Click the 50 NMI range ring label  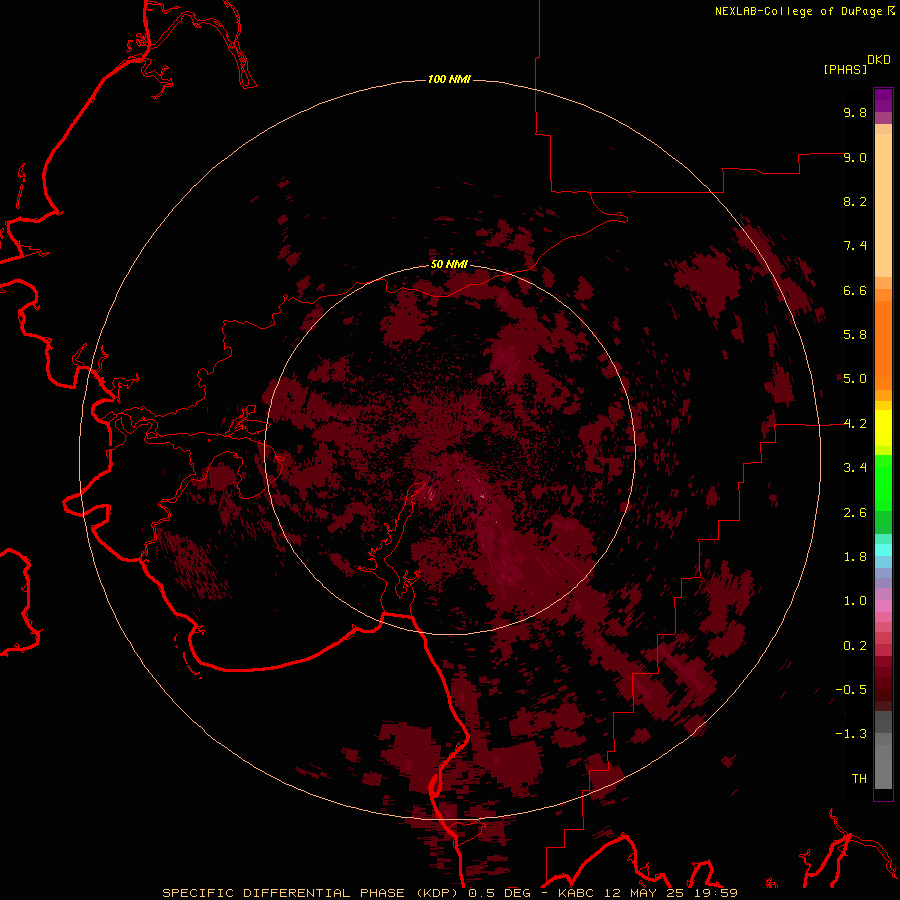[449, 264]
